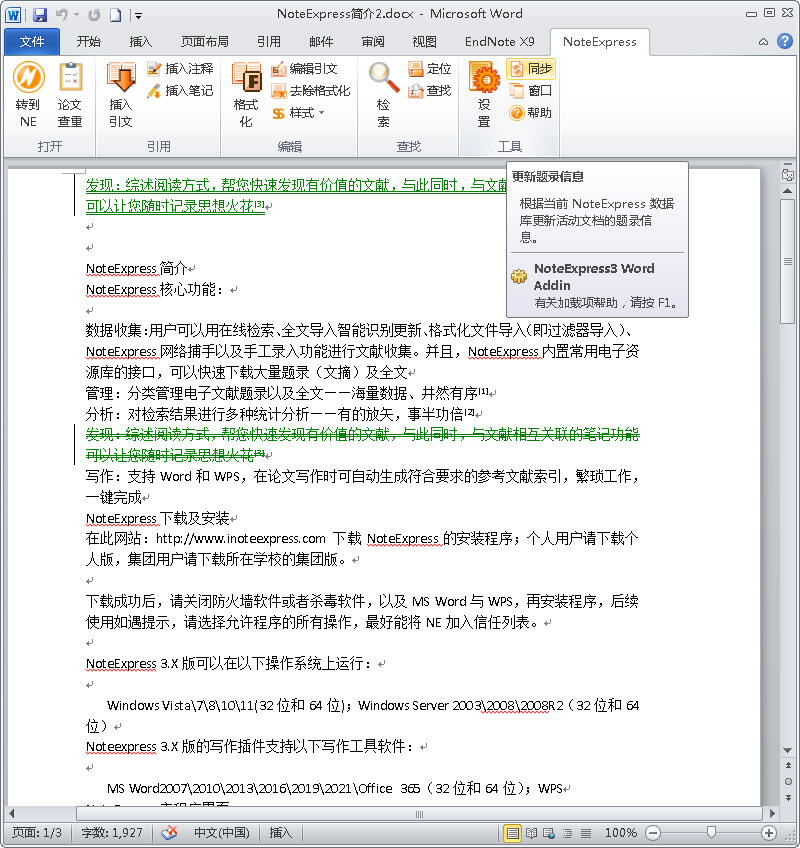Click the 同步 sync button
800x848 pixels.
[531, 69]
